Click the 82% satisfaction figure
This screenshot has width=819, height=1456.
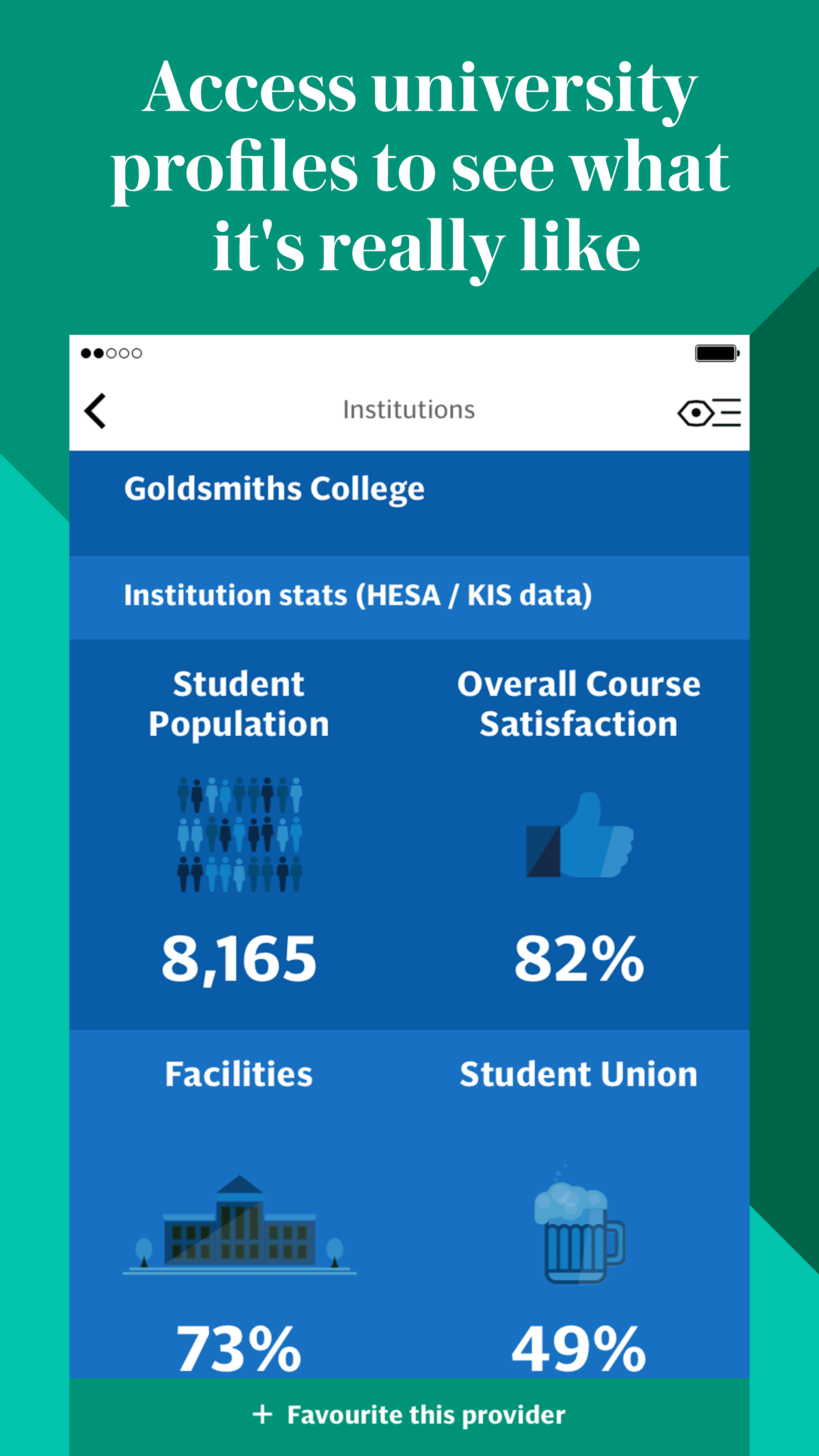(x=579, y=959)
